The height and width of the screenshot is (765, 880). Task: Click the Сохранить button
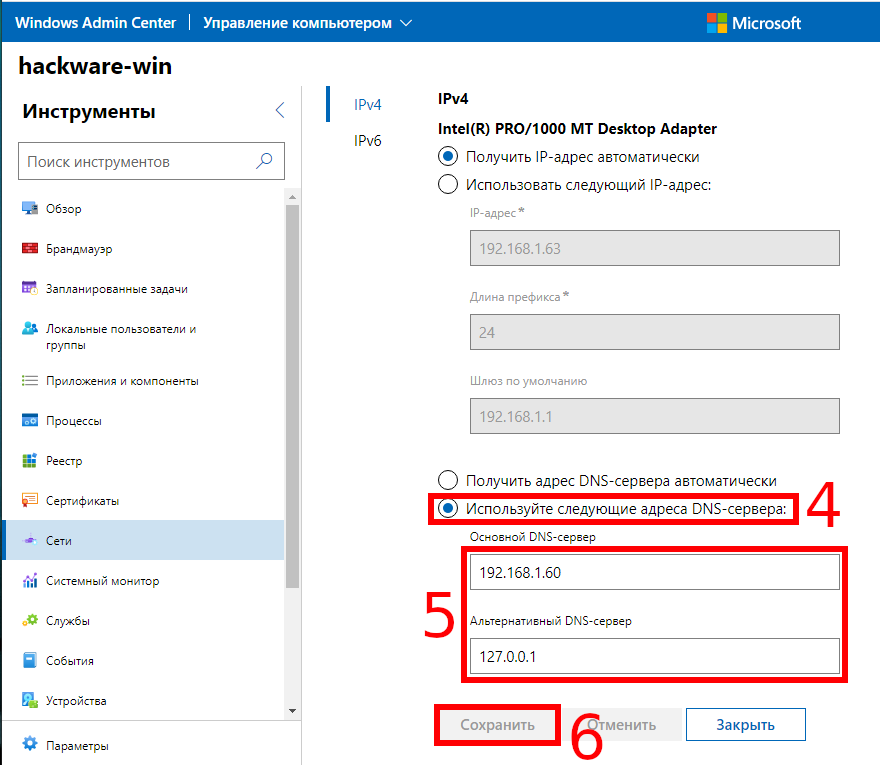[x=497, y=725]
